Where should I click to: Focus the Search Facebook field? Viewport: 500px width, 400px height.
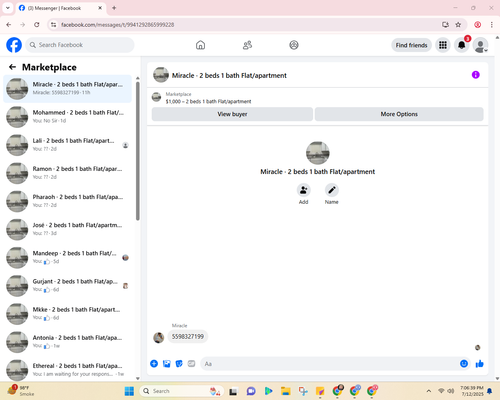[80, 45]
